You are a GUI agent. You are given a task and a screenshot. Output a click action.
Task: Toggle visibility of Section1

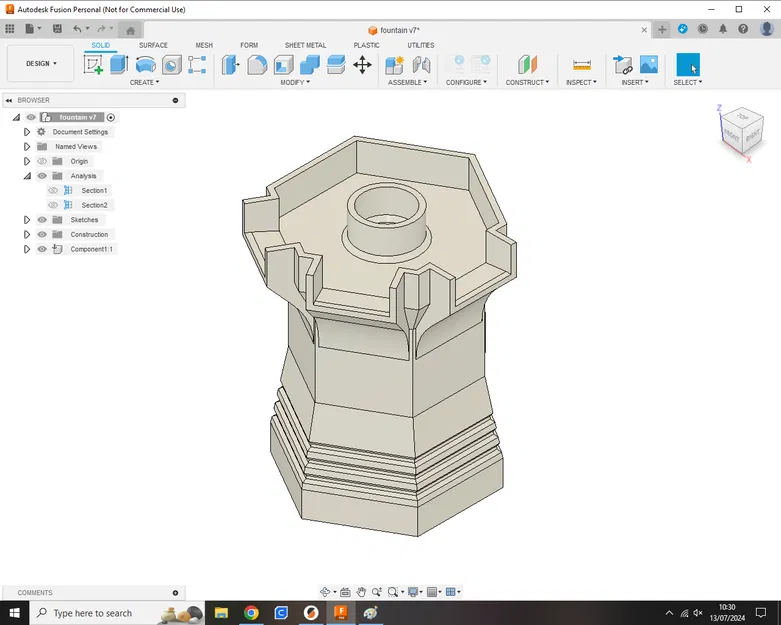coord(53,190)
